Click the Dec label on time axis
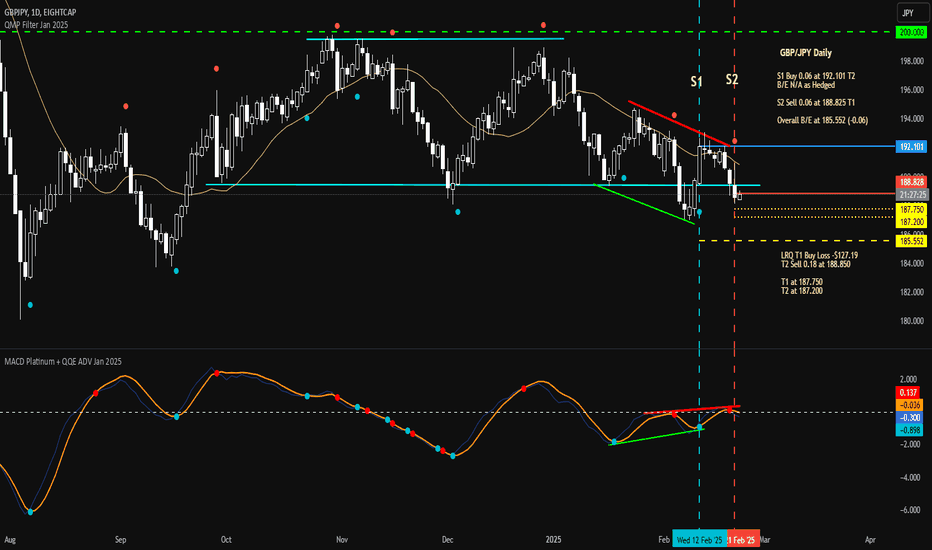The image size is (932, 550). (x=448, y=540)
